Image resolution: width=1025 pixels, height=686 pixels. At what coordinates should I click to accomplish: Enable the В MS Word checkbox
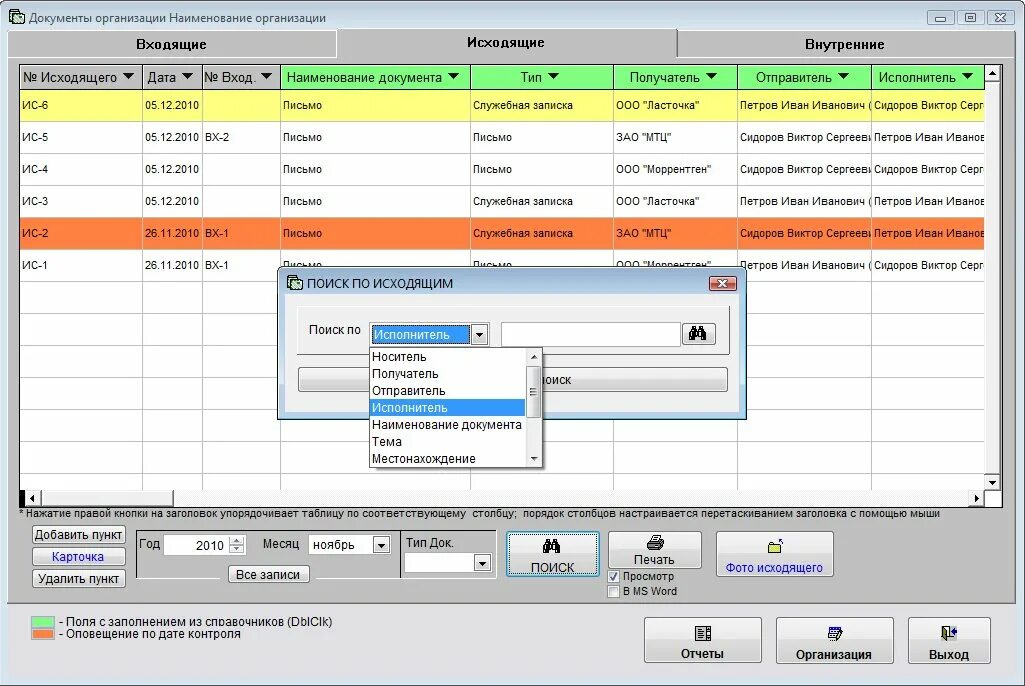click(614, 591)
